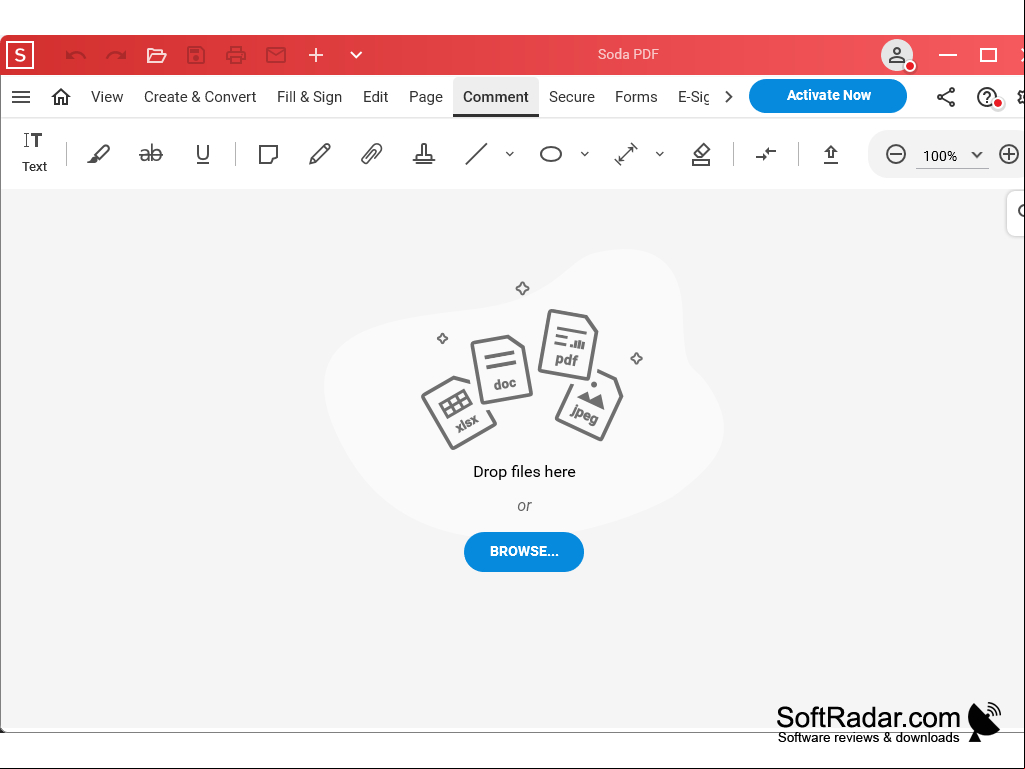This screenshot has width=1025, height=769.
Task: Expand the measure tool dropdown arrow
Action: 660,154
